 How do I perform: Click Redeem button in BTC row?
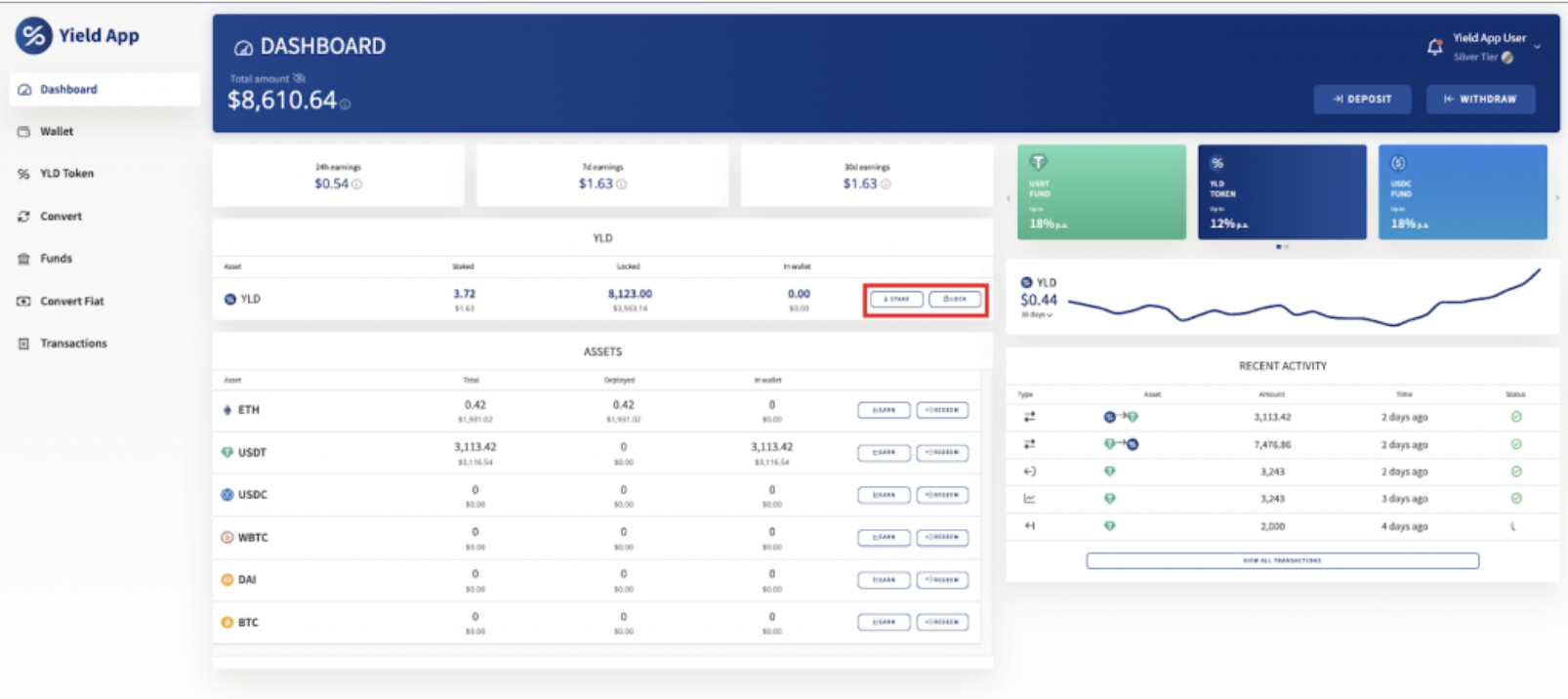pos(942,622)
